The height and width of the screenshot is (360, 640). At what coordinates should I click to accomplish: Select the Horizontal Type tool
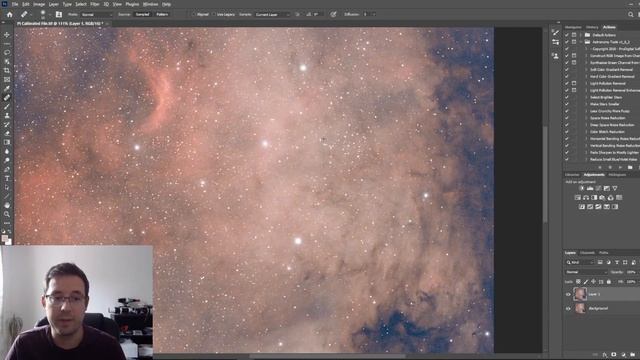click(x=7, y=178)
